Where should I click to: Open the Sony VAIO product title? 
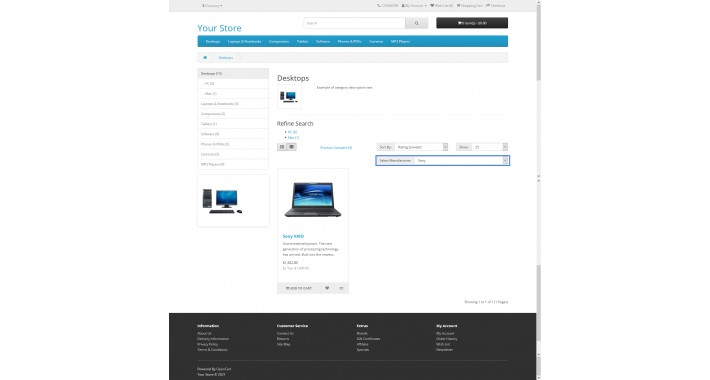pos(293,236)
